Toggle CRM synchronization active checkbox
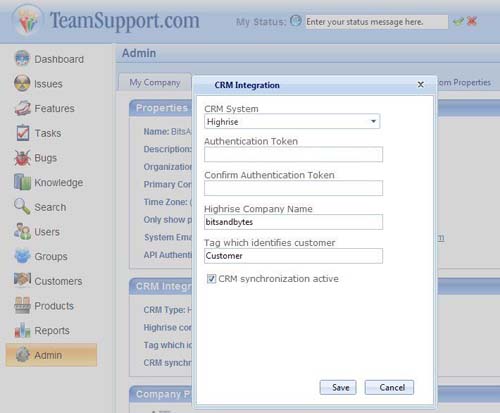Image resolution: width=500 pixels, height=413 pixels. (x=211, y=278)
